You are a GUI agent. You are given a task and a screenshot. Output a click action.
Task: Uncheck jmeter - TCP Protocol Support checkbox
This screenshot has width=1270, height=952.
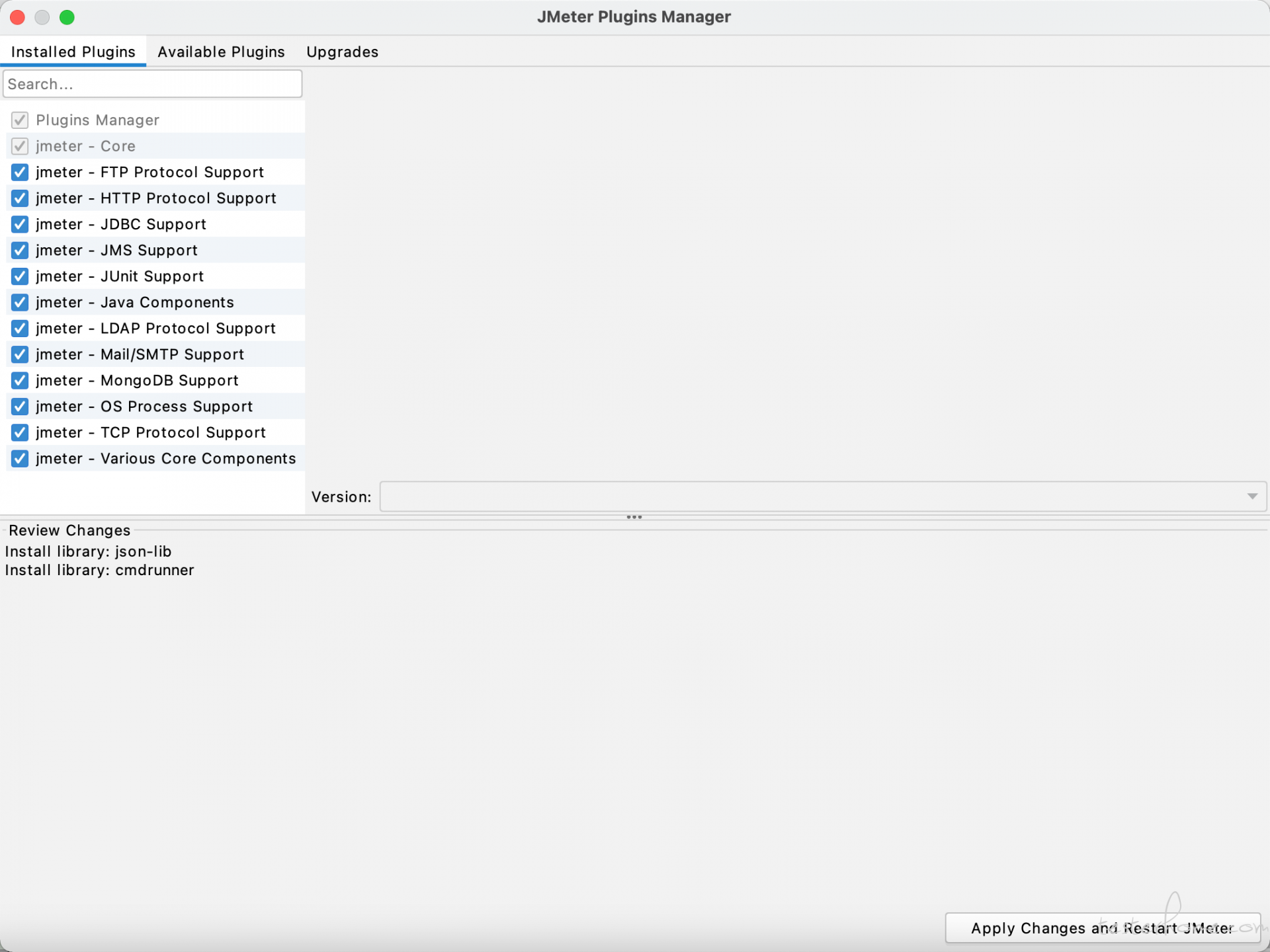20,432
